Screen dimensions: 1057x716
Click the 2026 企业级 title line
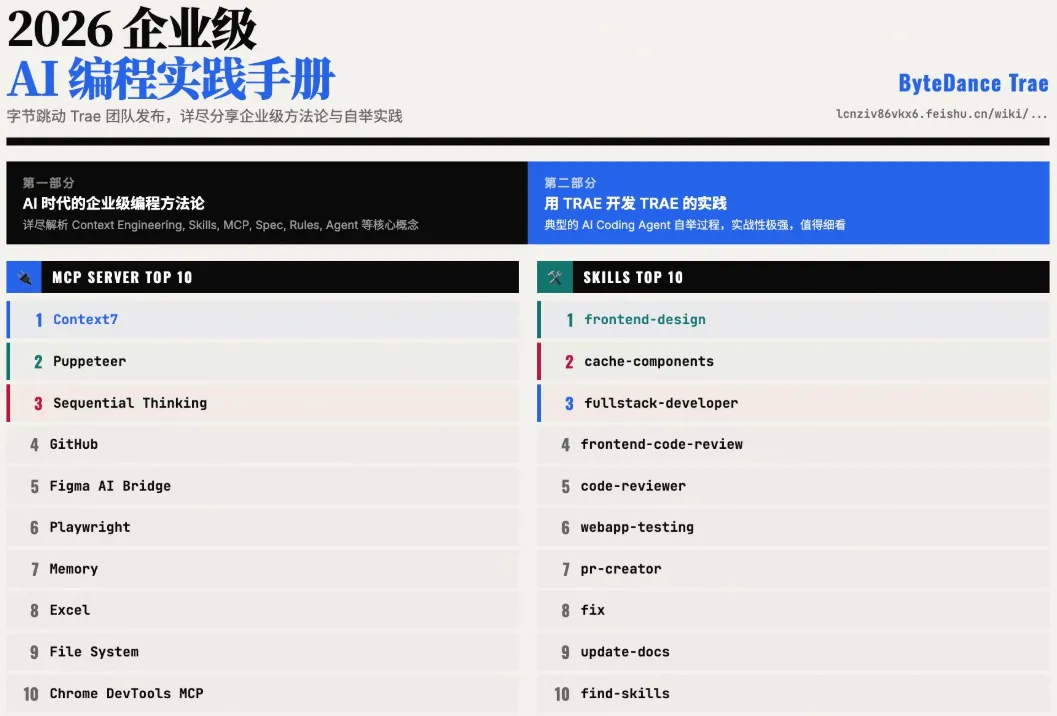point(132,29)
